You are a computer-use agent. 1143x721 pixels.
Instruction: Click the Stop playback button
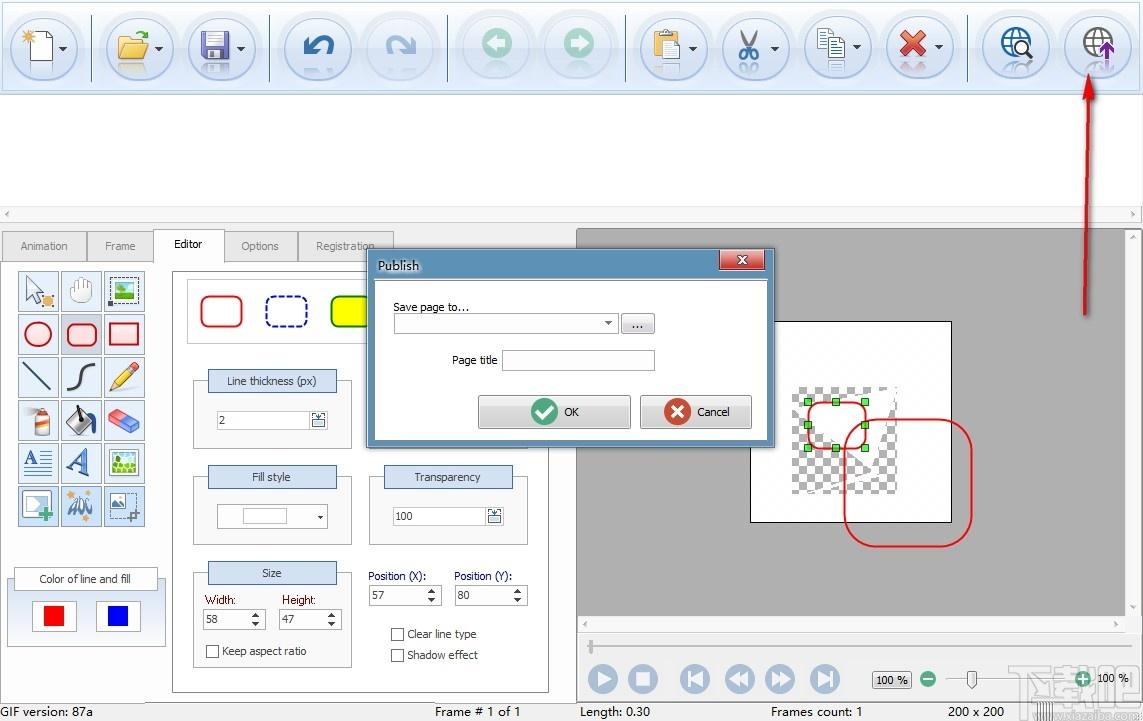[643, 679]
